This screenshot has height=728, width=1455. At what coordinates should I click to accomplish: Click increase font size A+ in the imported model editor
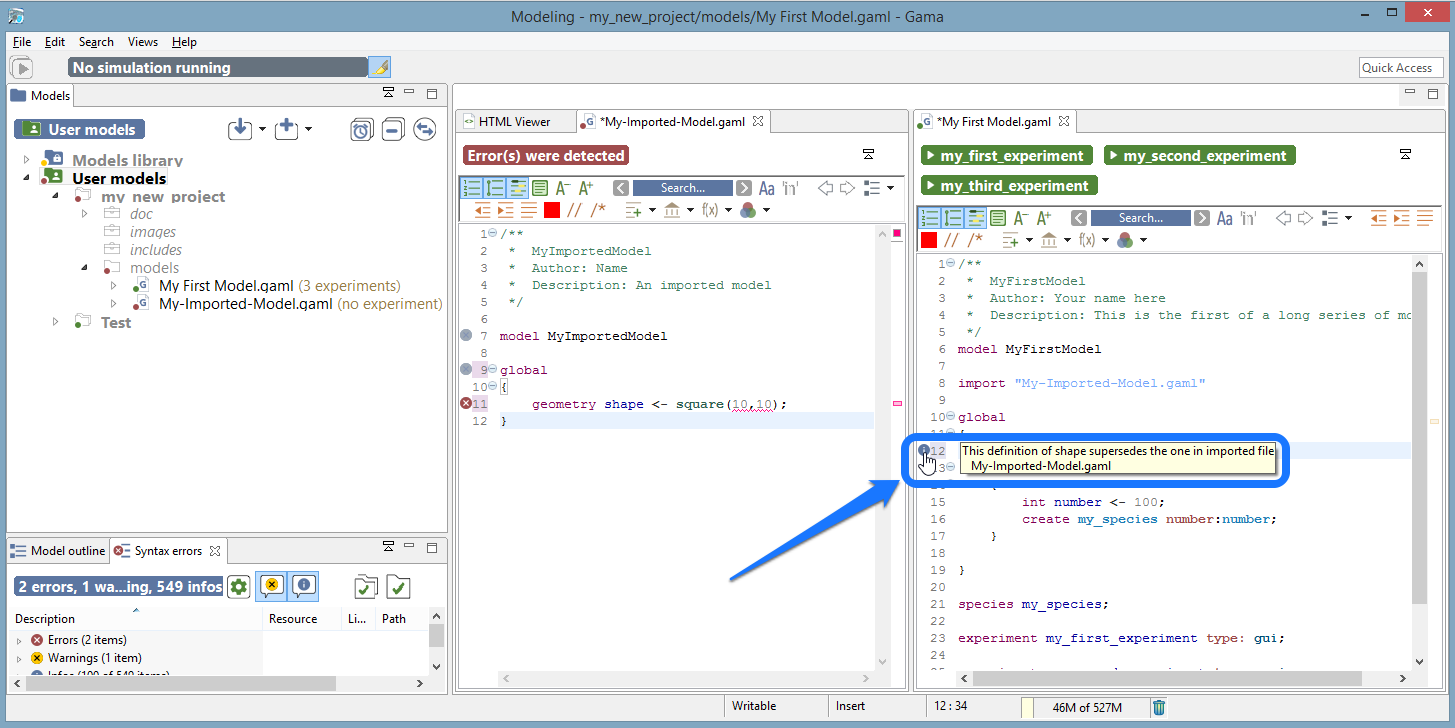[x=586, y=188]
